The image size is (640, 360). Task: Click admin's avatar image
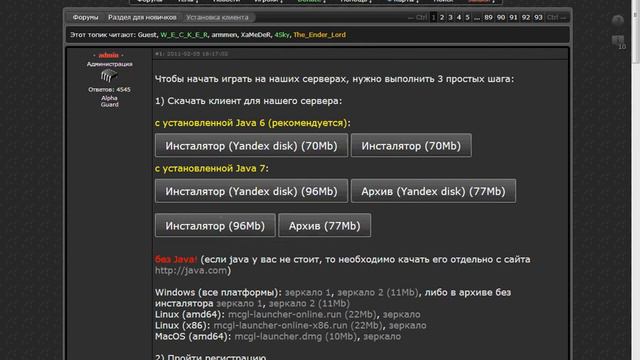(109, 76)
